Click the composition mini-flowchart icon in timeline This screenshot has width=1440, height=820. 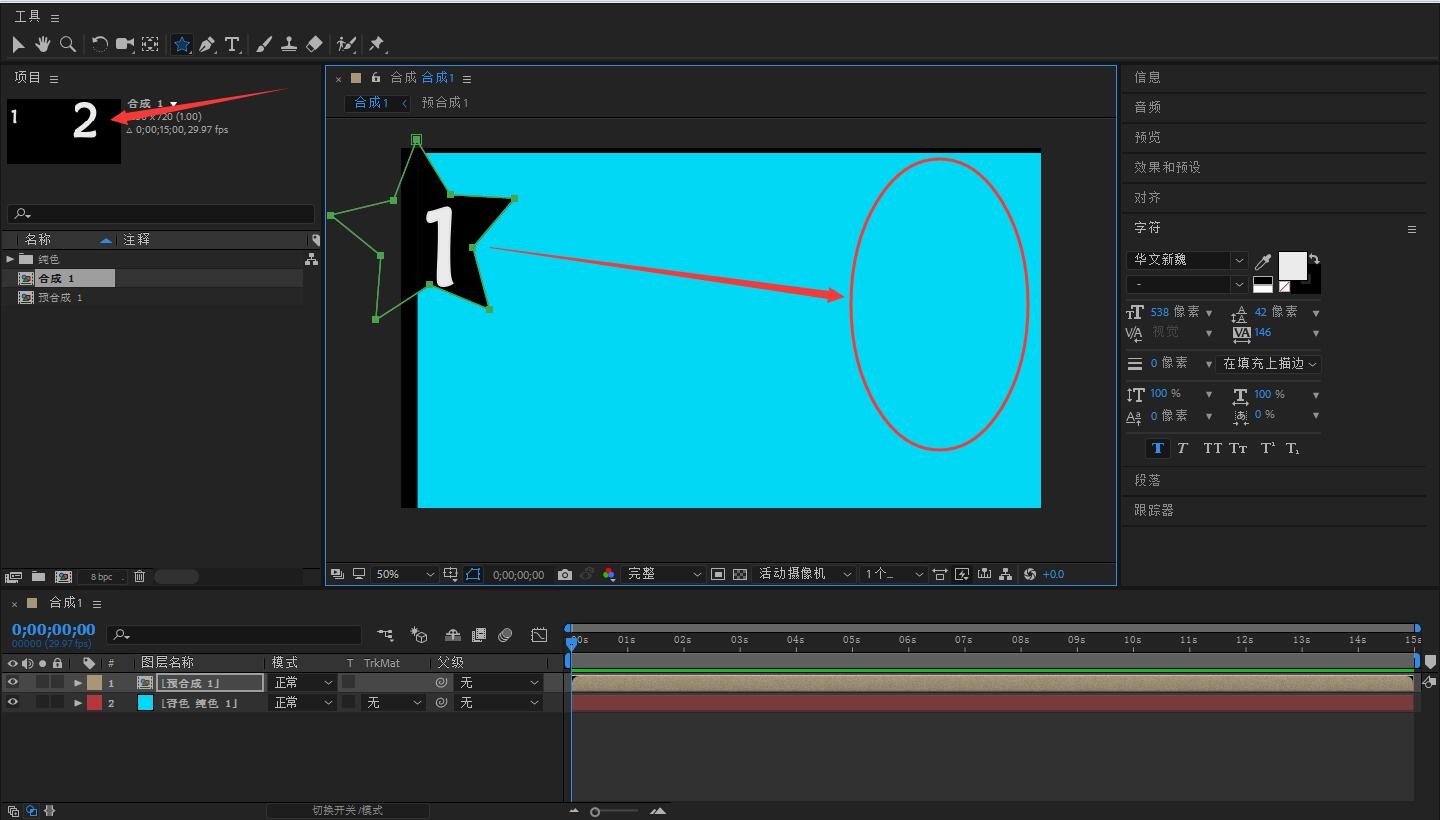coord(385,635)
